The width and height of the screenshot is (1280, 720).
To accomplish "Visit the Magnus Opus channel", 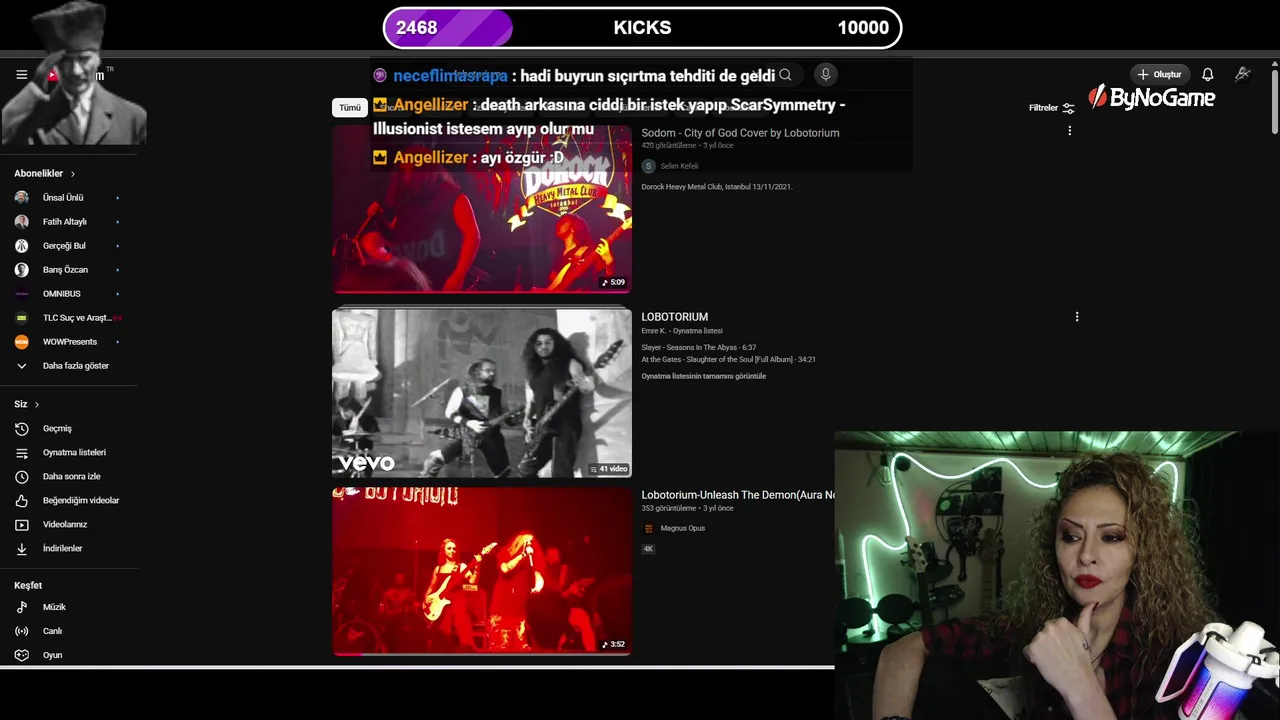I will point(682,528).
